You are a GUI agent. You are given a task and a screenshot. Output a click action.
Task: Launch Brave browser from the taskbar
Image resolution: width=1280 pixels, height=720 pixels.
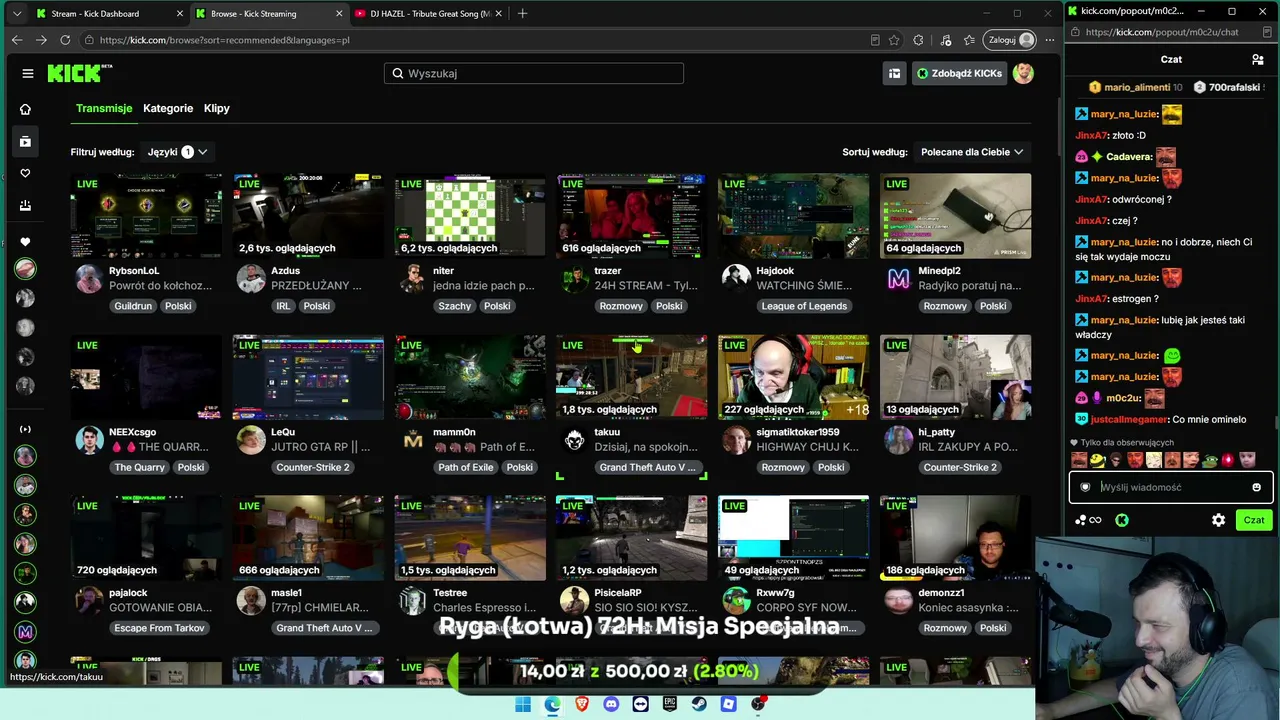tap(582, 704)
